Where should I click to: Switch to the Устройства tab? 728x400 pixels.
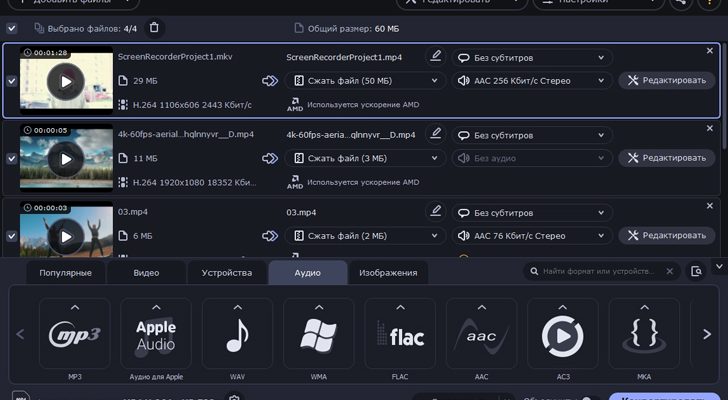(x=227, y=273)
